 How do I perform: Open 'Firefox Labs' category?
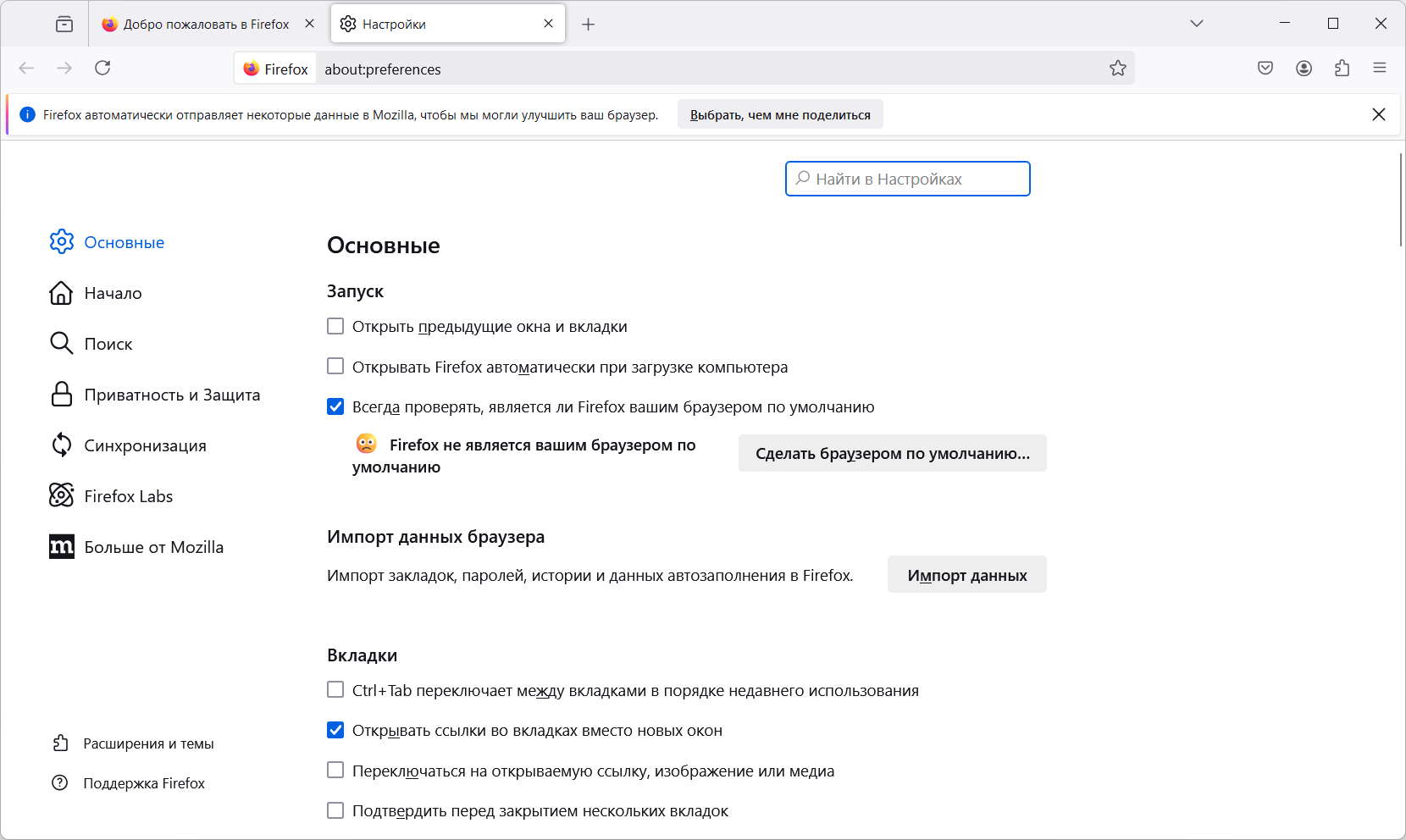point(112,496)
